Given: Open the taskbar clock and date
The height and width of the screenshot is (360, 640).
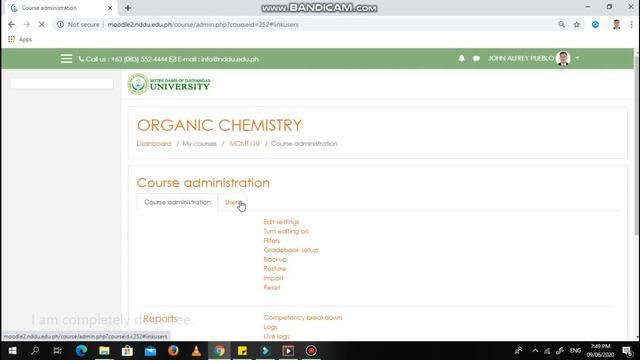Looking at the screenshot, I should [x=600, y=351].
